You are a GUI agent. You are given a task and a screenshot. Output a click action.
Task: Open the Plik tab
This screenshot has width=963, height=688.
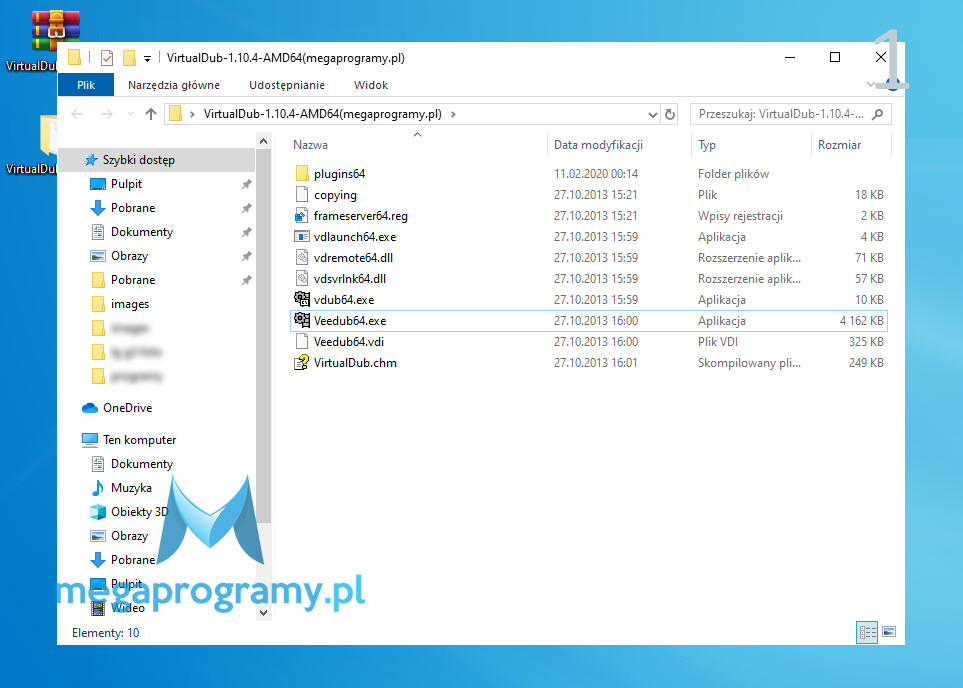pyautogui.click(x=86, y=85)
